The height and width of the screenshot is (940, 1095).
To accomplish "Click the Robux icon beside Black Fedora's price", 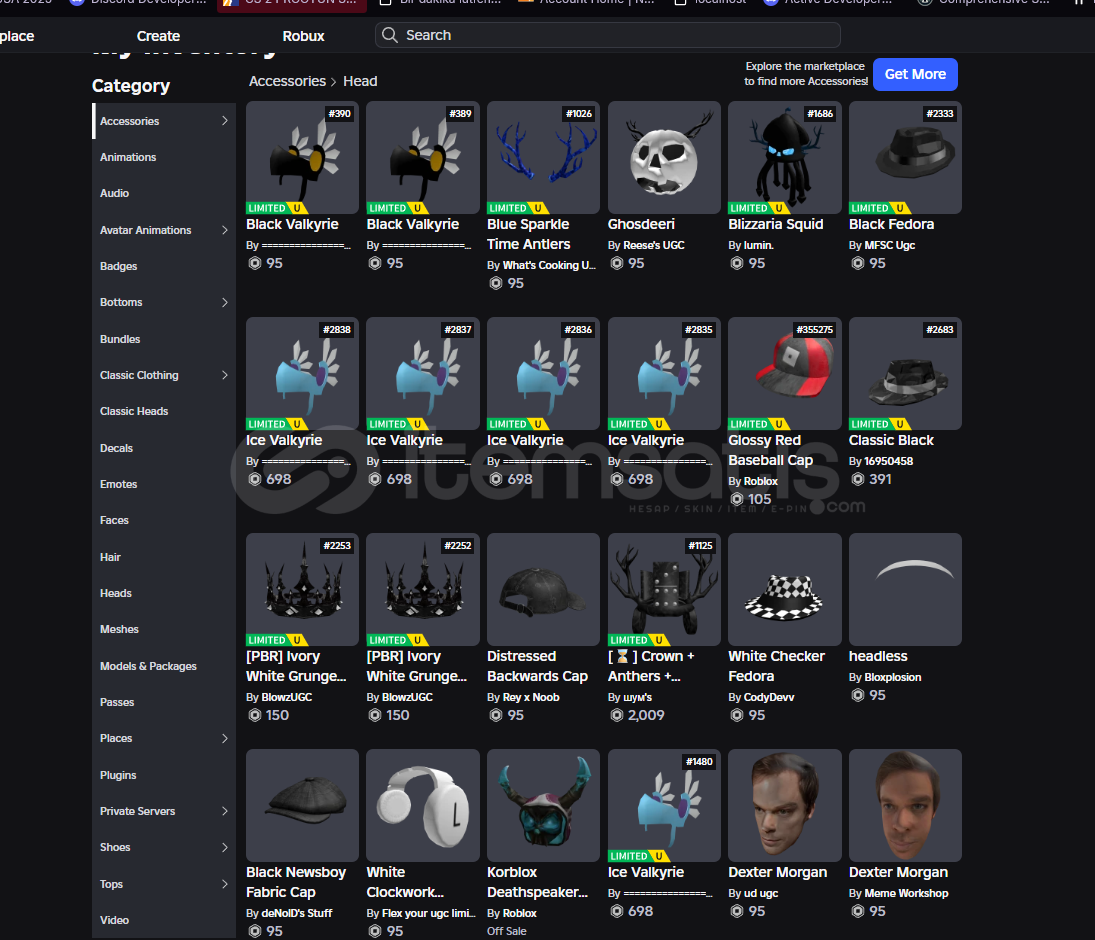I will [858, 263].
